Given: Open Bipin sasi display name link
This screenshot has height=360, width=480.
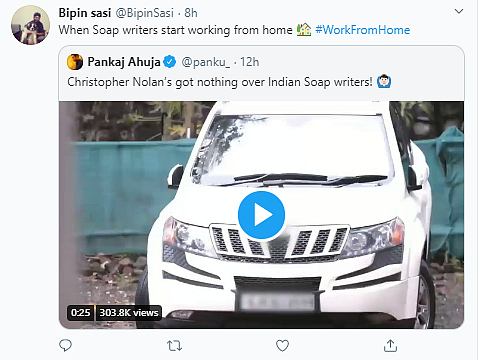Looking at the screenshot, I should pyautogui.click(x=85, y=13).
